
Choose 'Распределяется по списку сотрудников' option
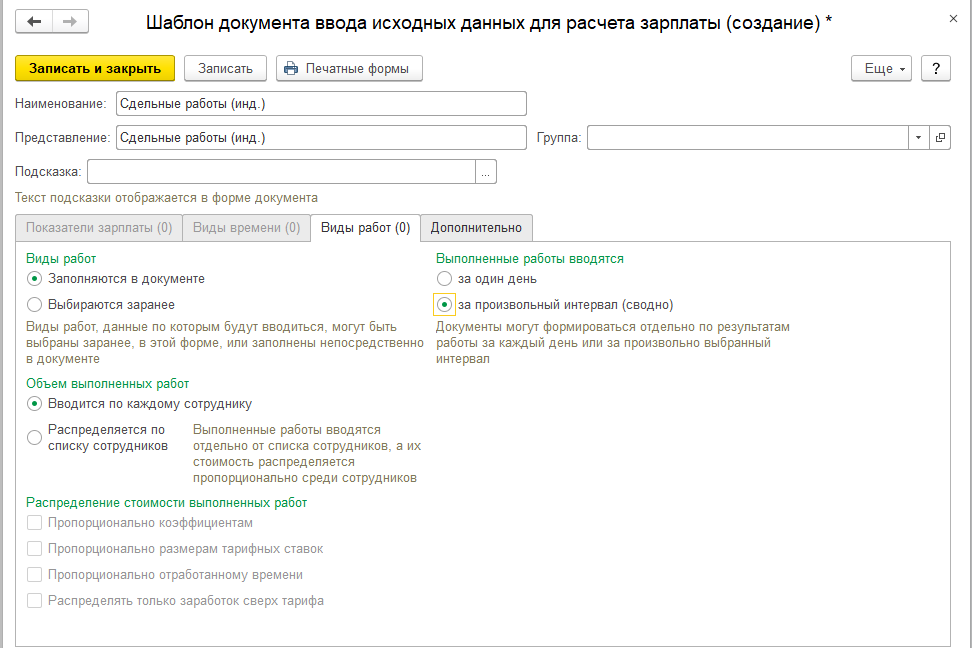pos(35,437)
